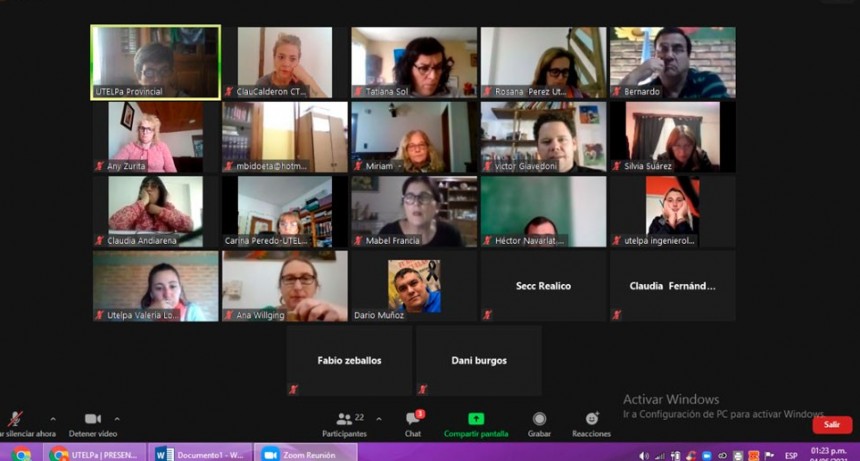Select the UTELPa Provincial video tile
This screenshot has width=860, height=461.
pyautogui.click(x=155, y=62)
